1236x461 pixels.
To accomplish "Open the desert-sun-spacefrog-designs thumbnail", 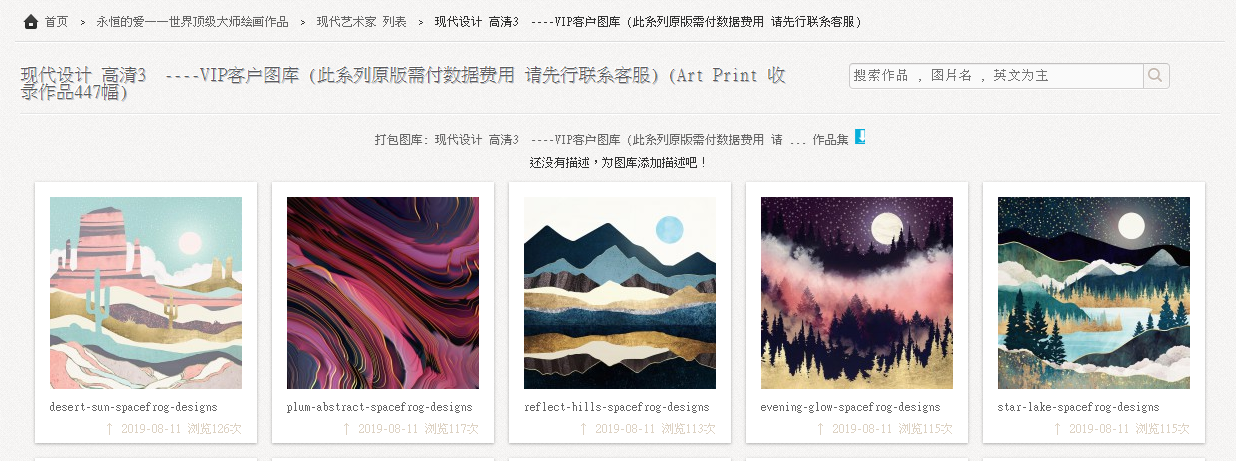I will click(146, 293).
